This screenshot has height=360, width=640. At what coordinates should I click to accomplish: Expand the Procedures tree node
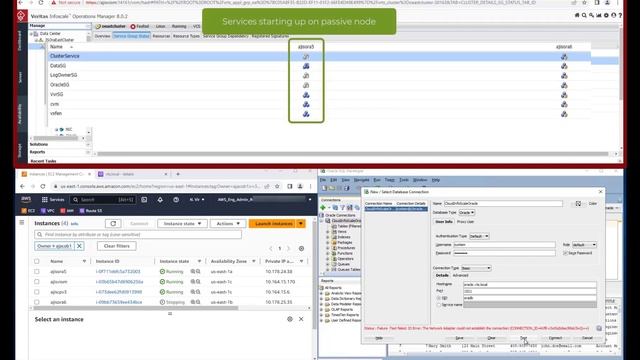(328, 248)
